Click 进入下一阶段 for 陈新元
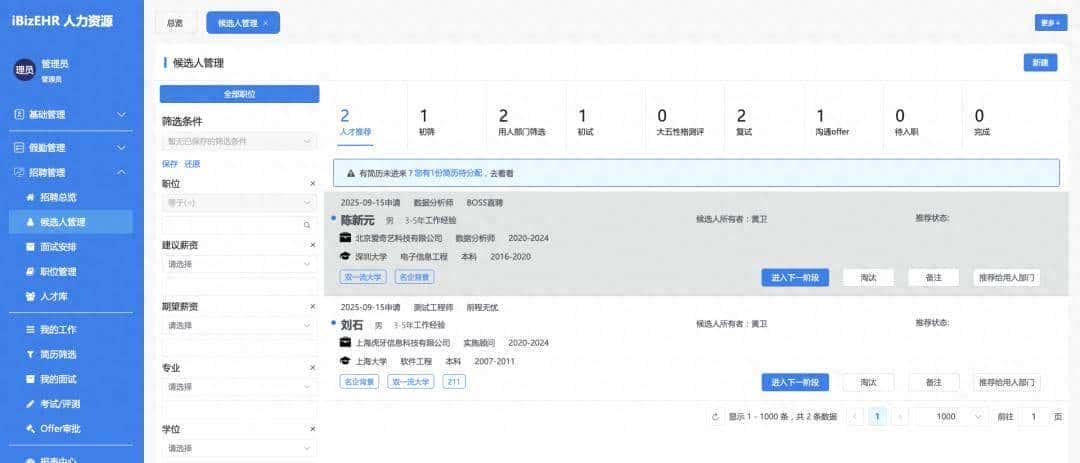 tap(795, 278)
